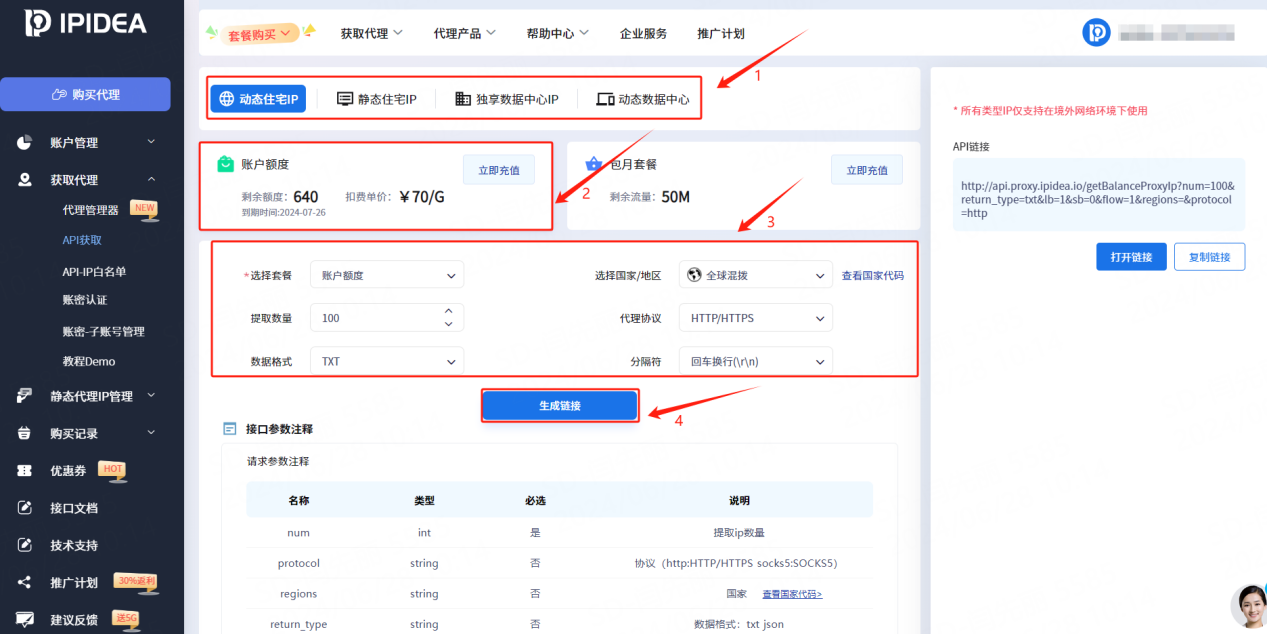
Task: Select the 动态住宅IP tab
Action: [258, 99]
